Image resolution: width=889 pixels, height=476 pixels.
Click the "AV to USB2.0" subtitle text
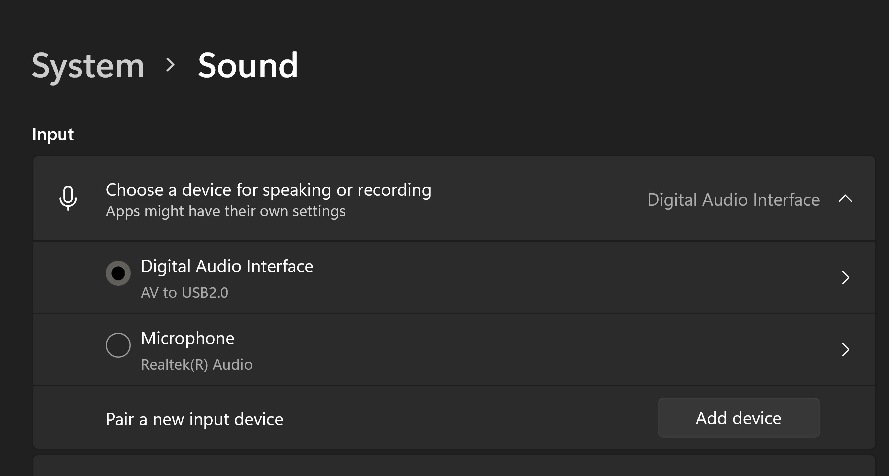pyautogui.click(x=184, y=293)
